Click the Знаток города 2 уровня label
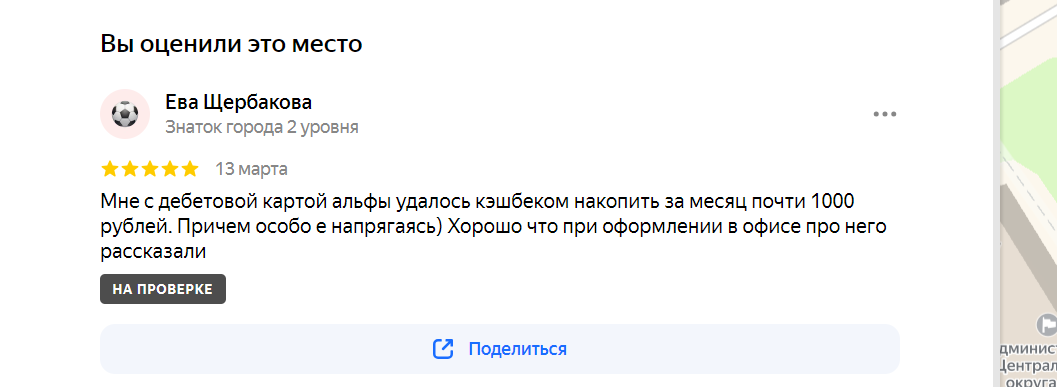 point(262,127)
